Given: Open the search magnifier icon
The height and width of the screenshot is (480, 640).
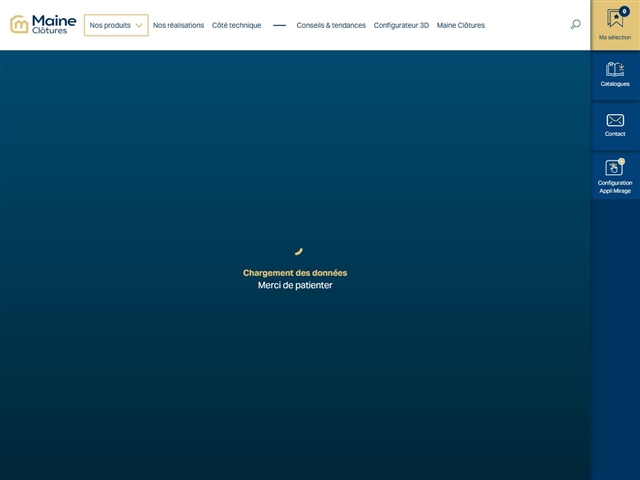Looking at the screenshot, I should [575, 24].
